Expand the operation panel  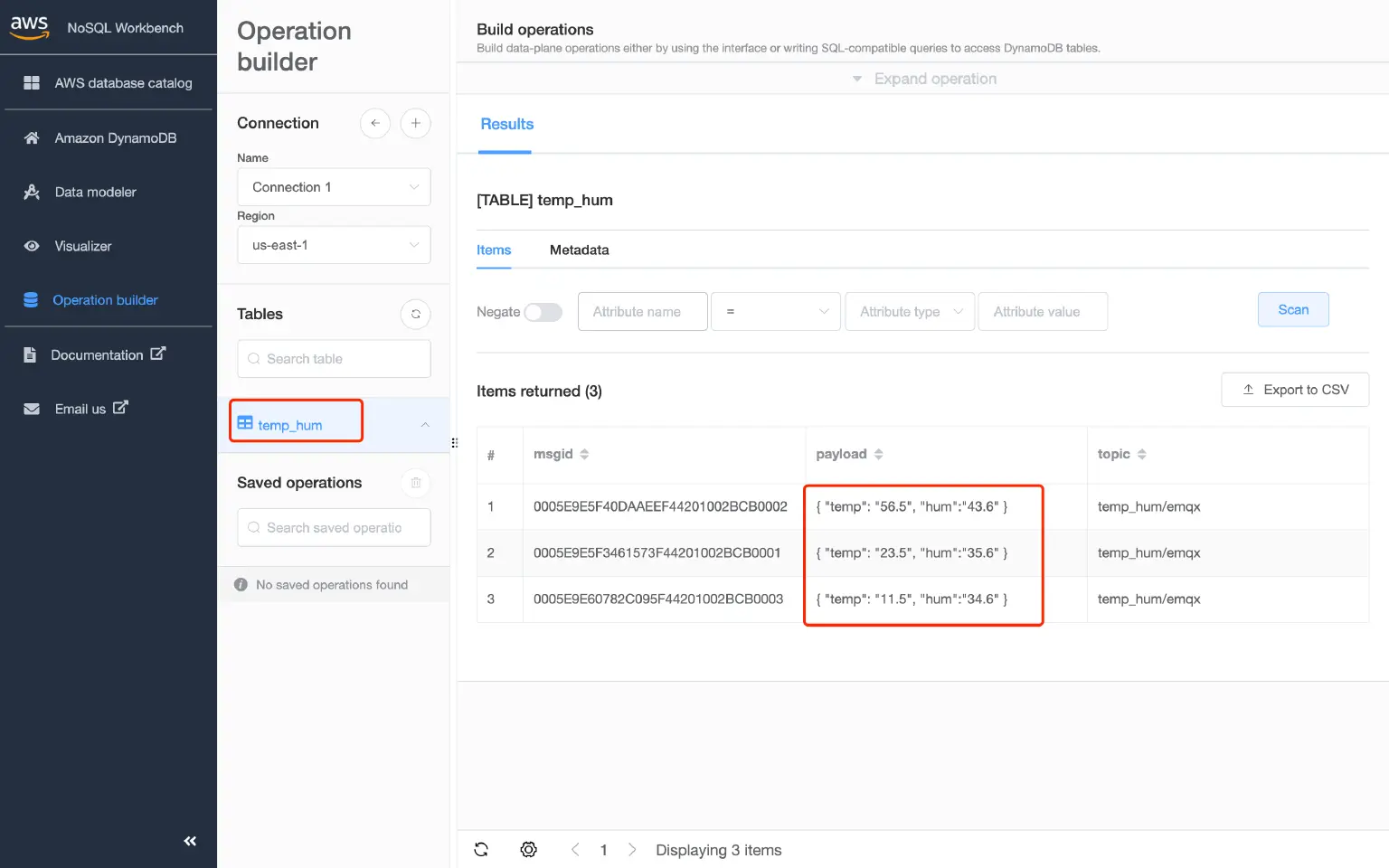(x=924, y=79)
